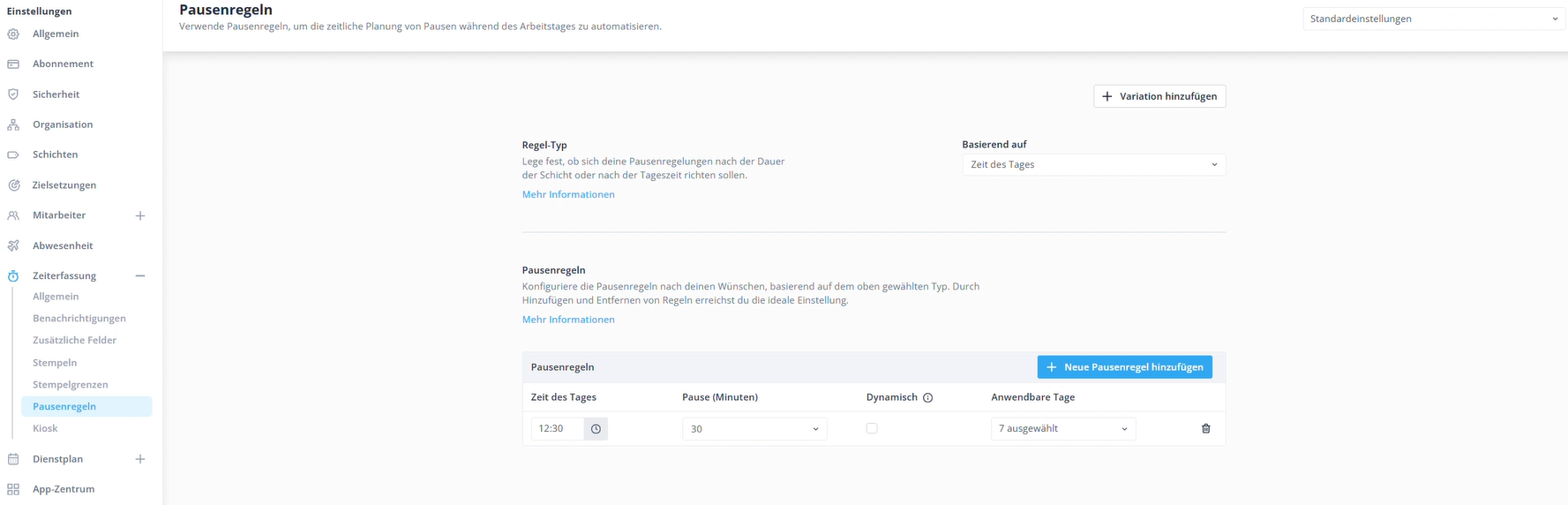
Task: Collapse the Zeiterfassung section with minus
Action: click(x=139, y=275)
